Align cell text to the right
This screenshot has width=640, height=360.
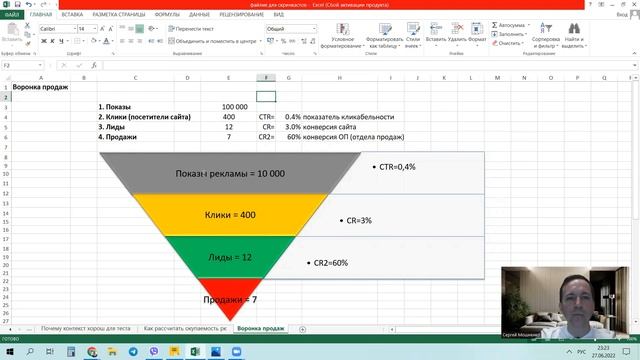pos(140,41)
